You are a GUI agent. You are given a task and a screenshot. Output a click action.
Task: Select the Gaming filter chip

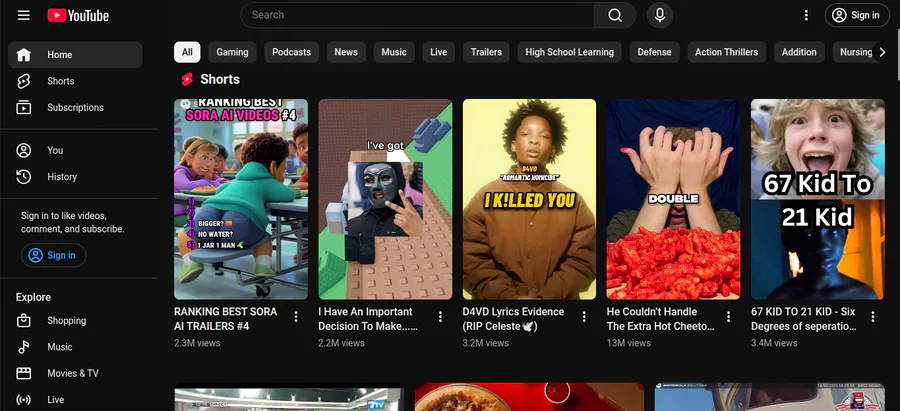(x=232, y=52)
